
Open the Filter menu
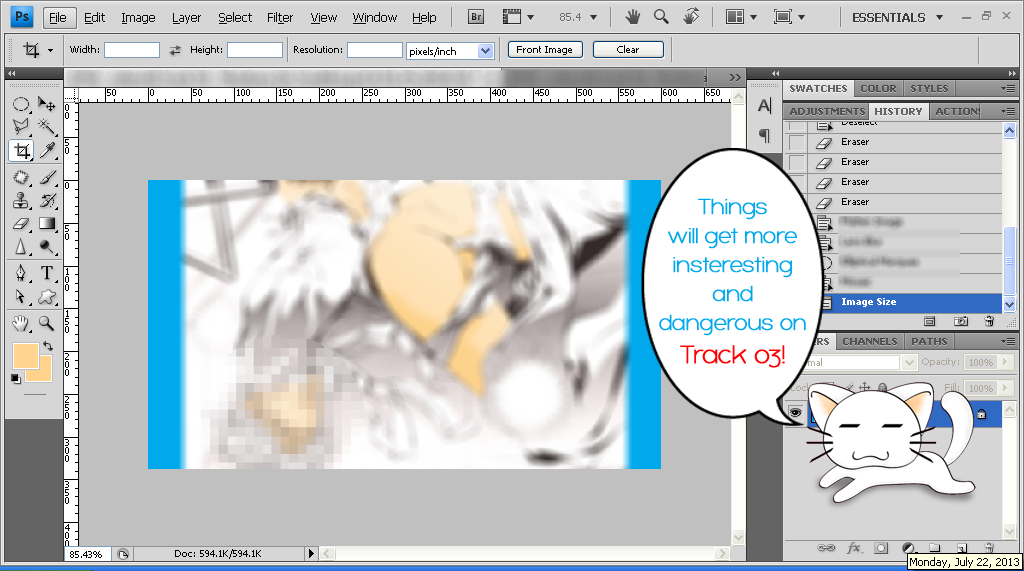(280, 18)
